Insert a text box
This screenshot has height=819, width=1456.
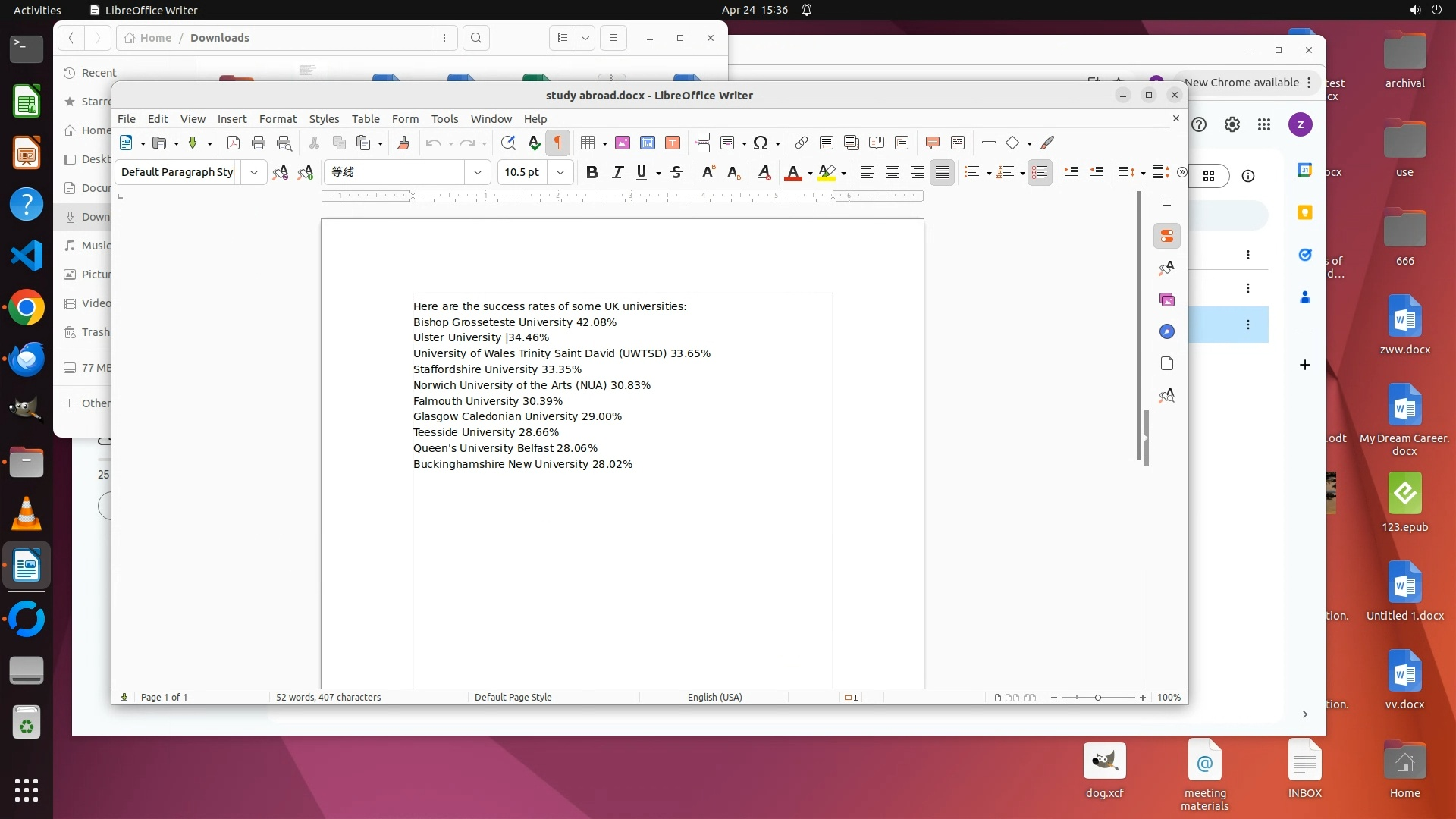[x=673, y=143]
